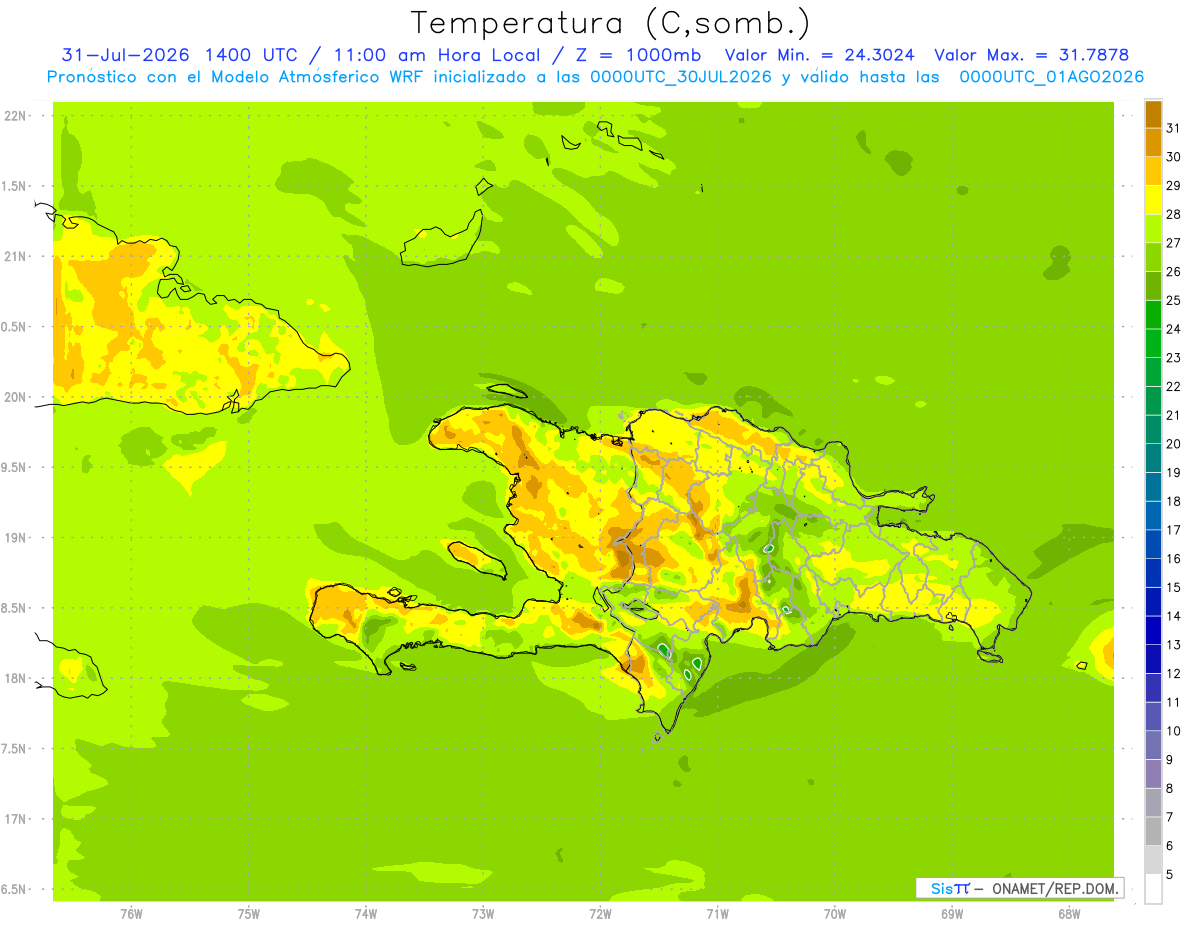Click the 'Temperatura (C,somb.)' map title
This screenshot has height=927, width=1200.
click(x=611, y=23)
